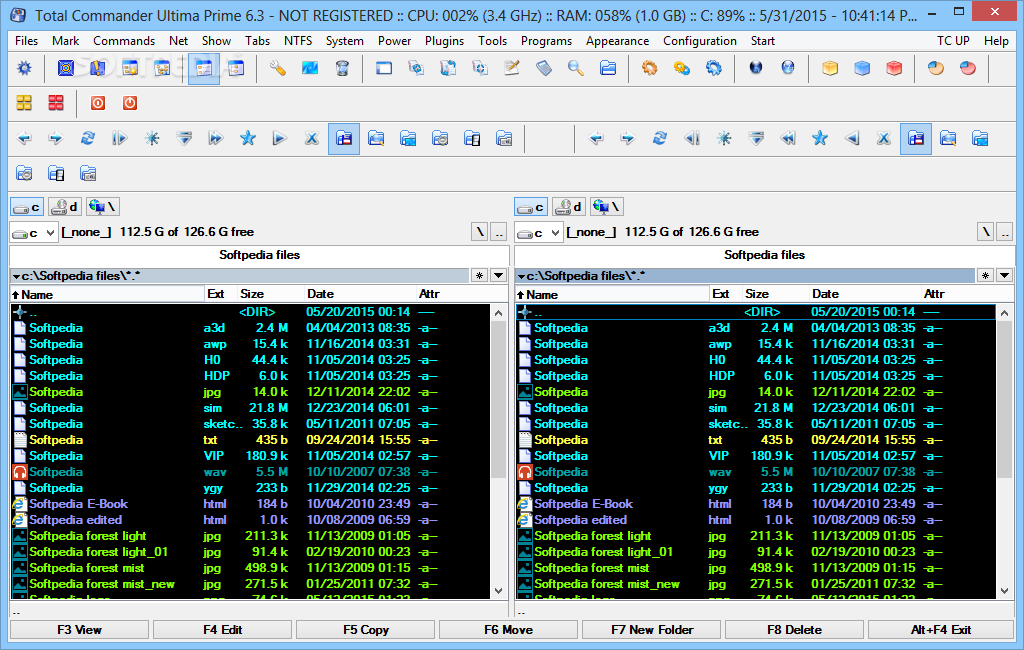Click the yellow cube icon

[x=829, y=68]
